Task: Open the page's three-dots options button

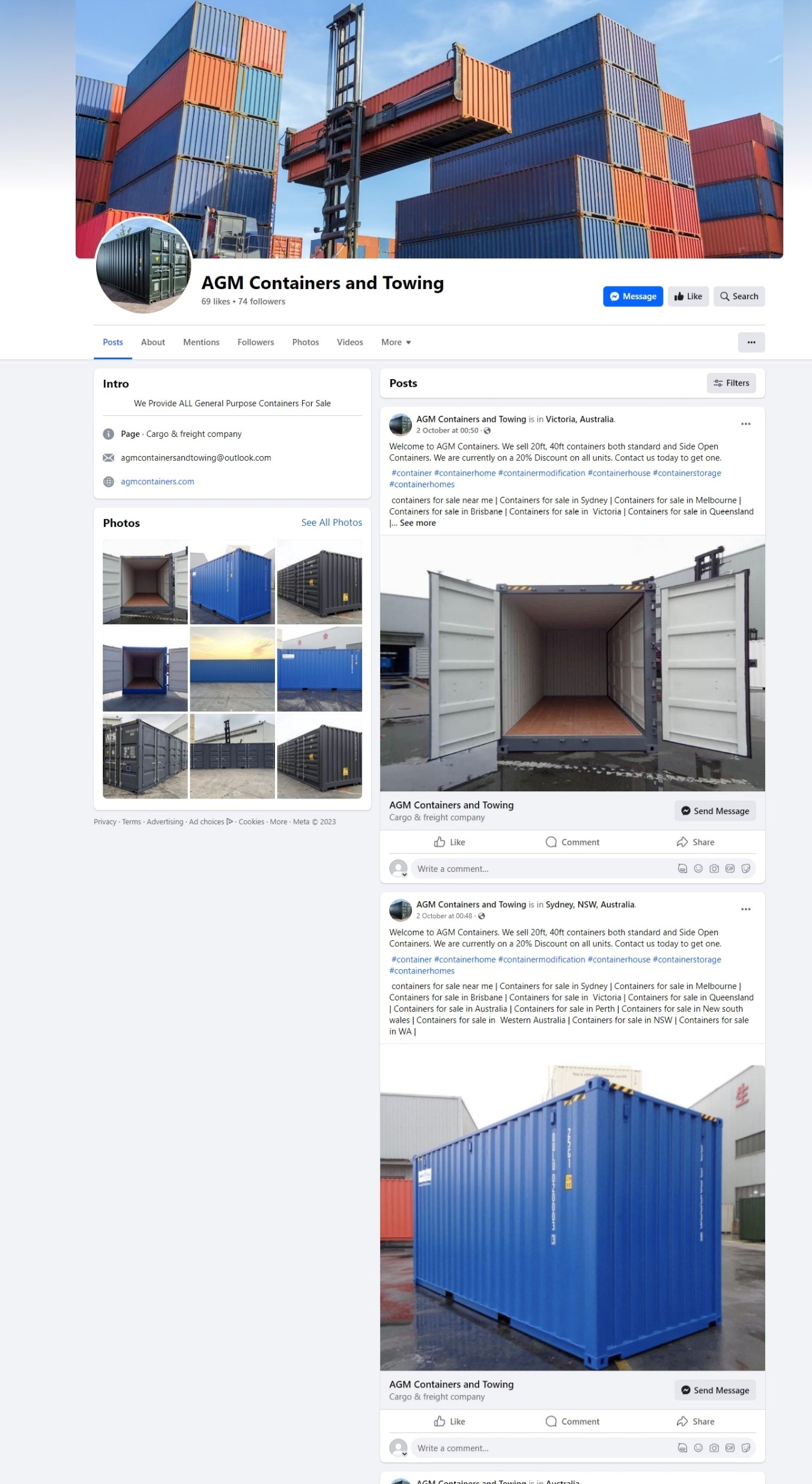Action: pos(751,342)
